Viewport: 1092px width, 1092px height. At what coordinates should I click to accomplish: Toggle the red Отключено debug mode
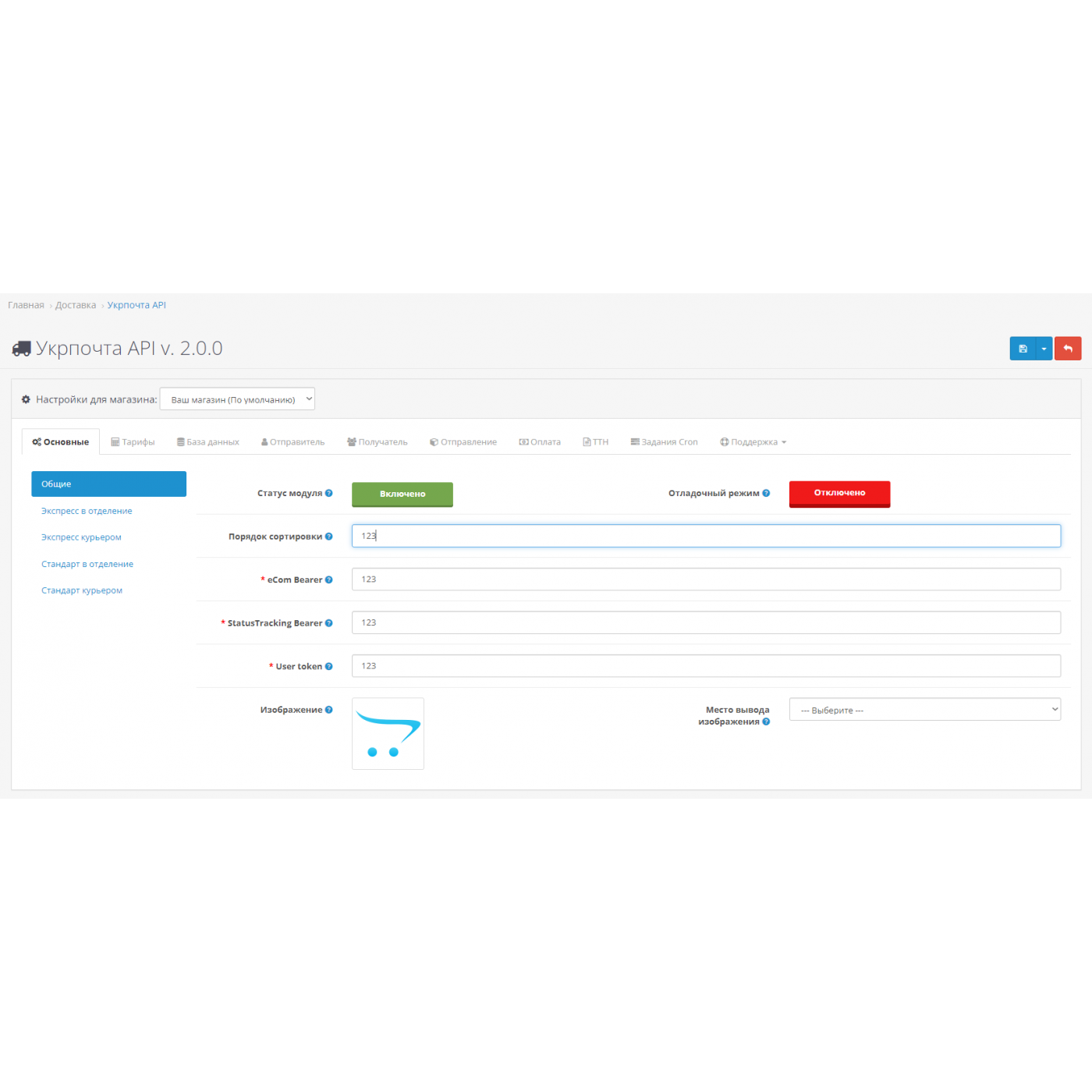(x=839, y=494)
